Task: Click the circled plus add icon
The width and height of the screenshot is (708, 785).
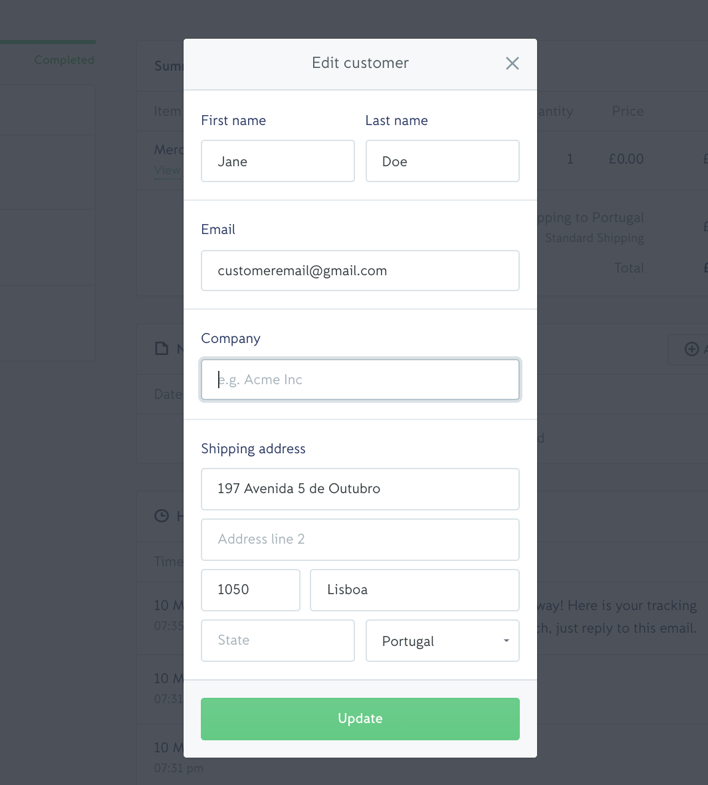Action: 691,349
